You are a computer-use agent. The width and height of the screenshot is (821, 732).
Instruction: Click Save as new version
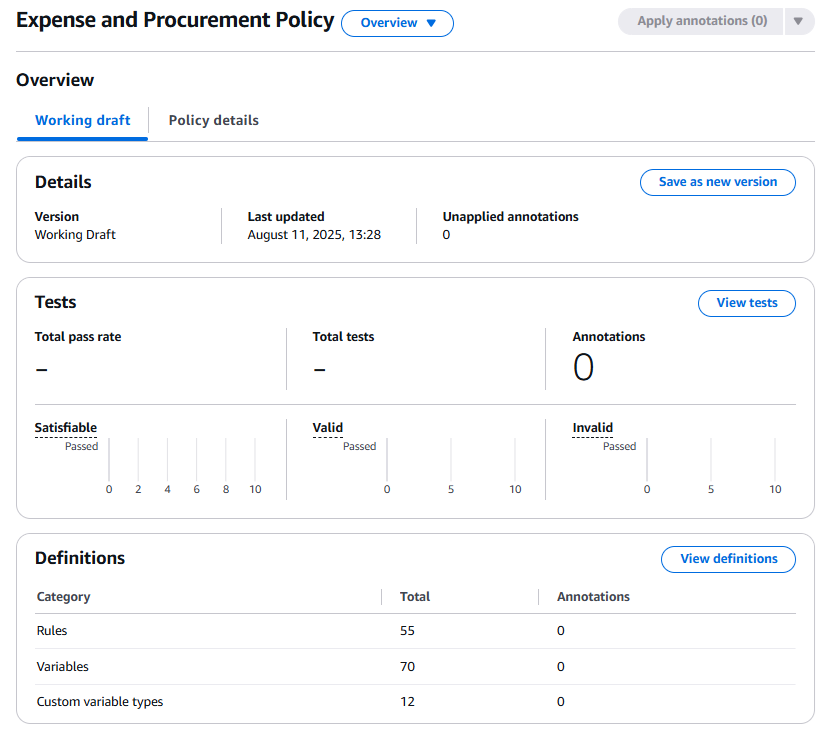coord(717,182)
